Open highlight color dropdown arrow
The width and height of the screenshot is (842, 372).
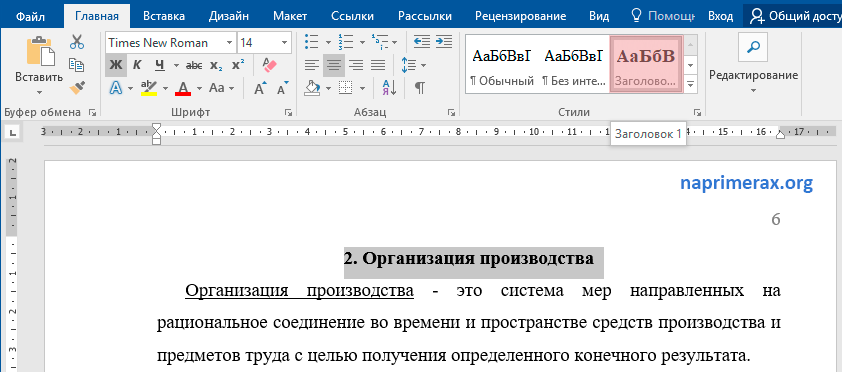[x=165, y=88]
